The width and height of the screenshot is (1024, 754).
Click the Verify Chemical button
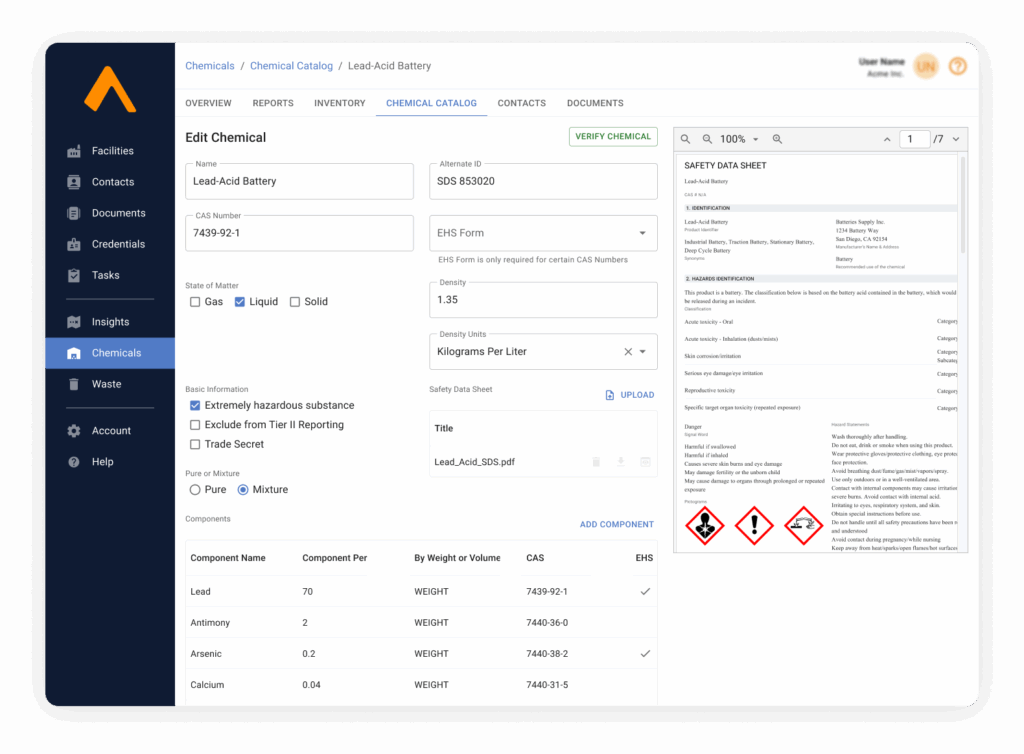pos(613,137)
